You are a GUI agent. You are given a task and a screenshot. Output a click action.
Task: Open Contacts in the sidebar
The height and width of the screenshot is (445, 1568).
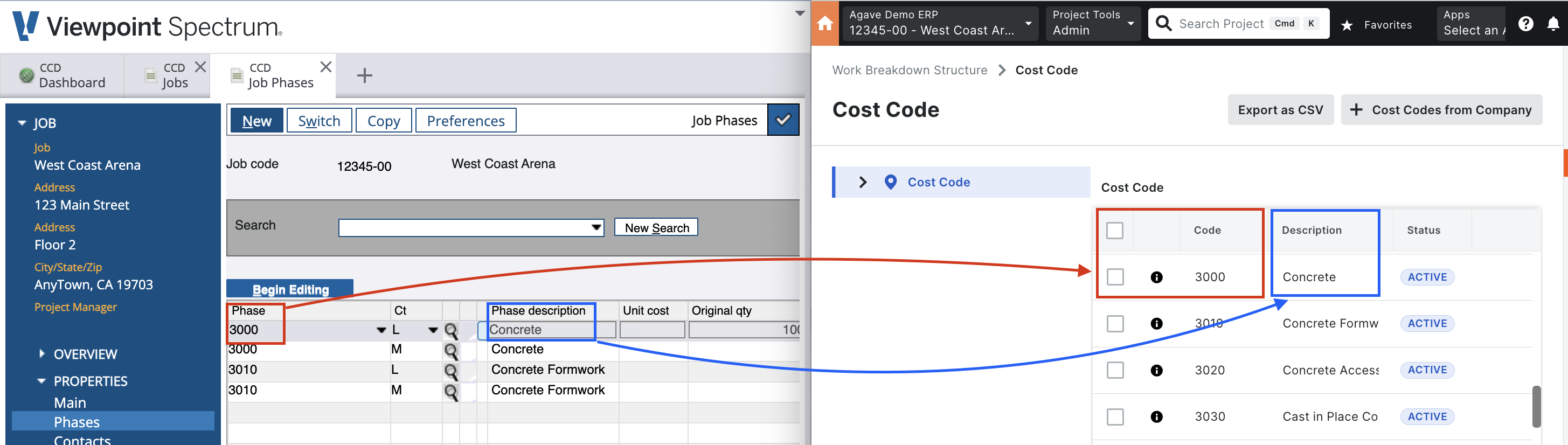[x=82, y=440]
